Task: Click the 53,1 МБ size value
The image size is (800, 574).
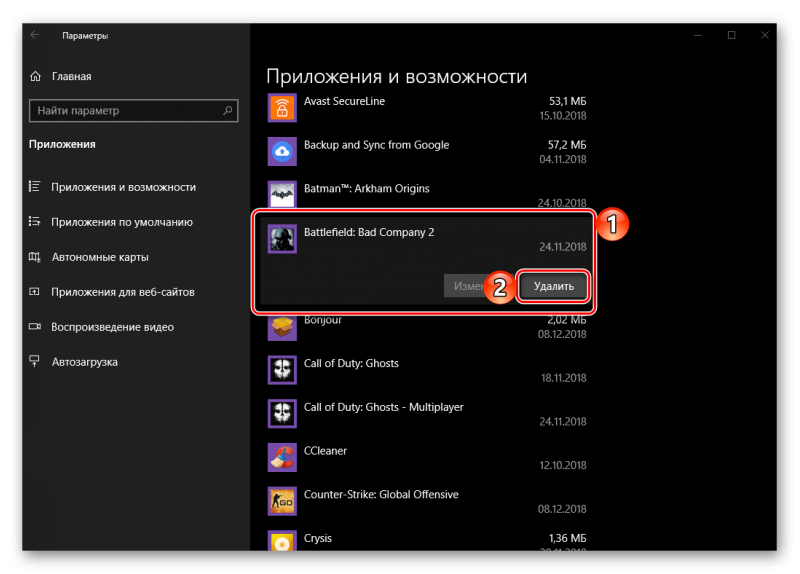Action: pos(567,101)
